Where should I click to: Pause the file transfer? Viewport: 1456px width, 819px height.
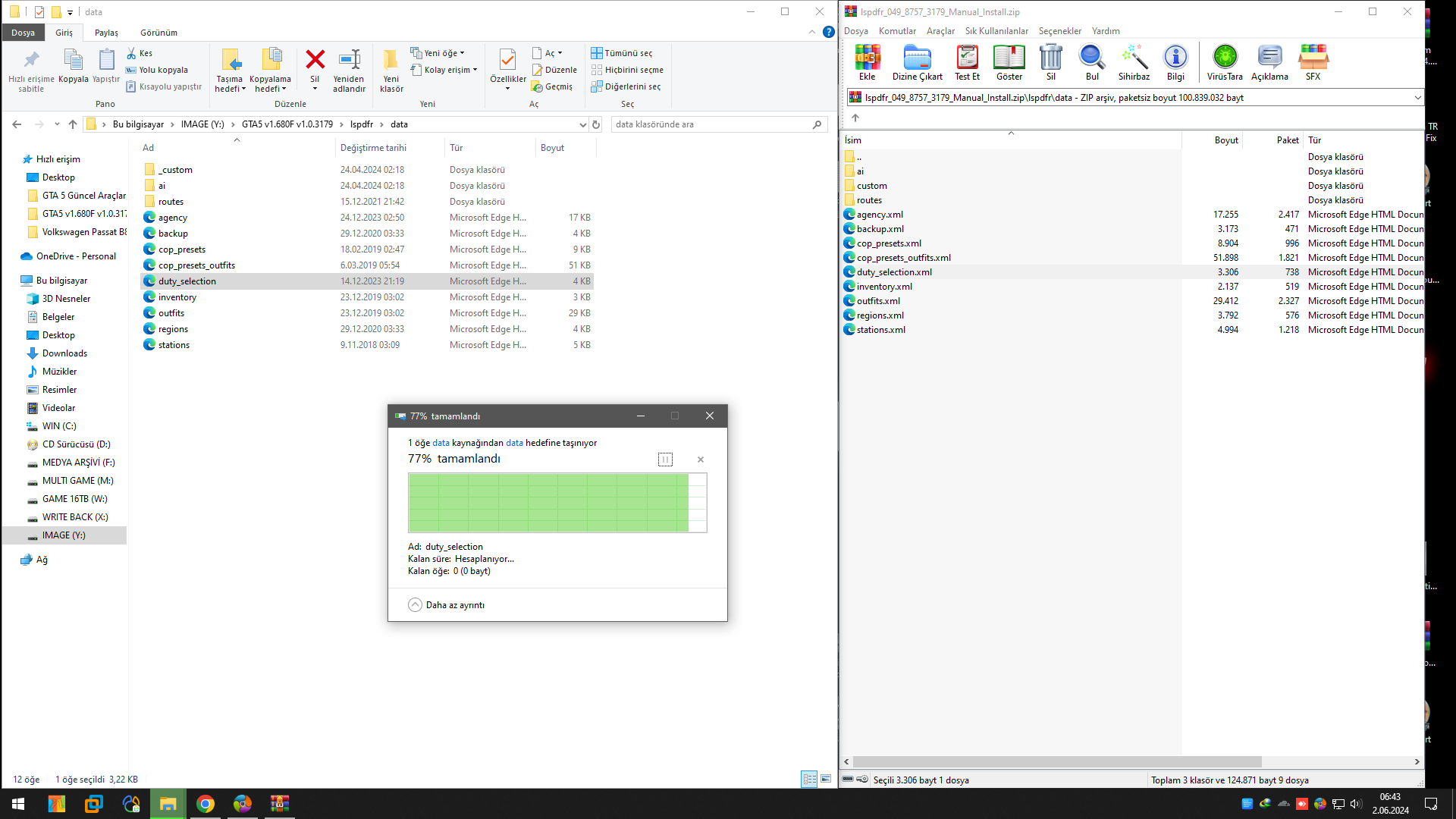coord(665,460)
